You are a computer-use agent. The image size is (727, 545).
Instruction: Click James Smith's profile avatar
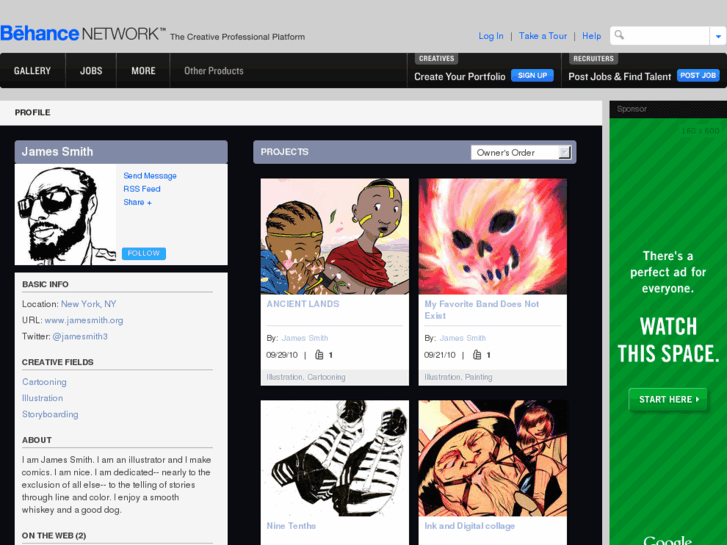[x=65, y=215]
